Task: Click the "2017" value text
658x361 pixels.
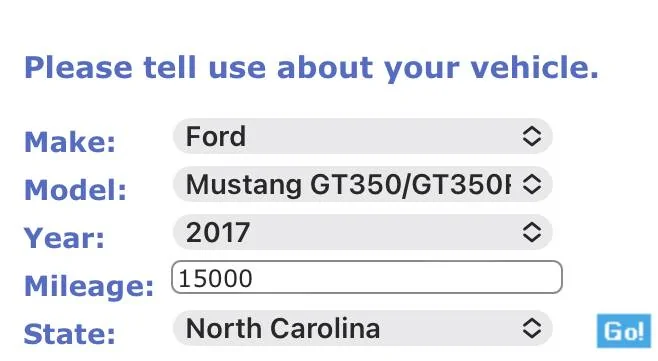Action: point(218,233)
